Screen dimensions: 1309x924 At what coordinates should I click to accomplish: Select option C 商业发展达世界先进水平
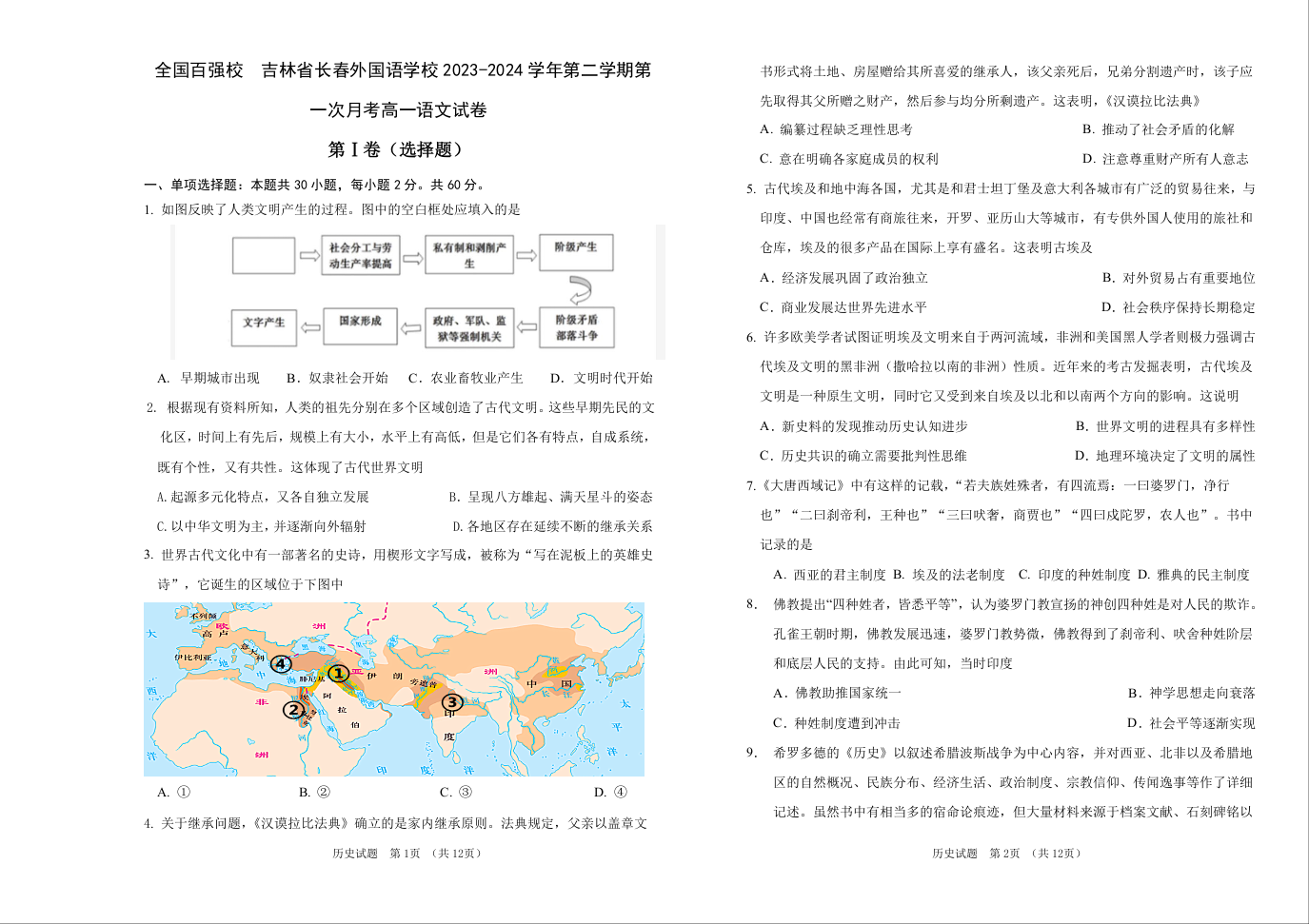[x=843, y=307]
